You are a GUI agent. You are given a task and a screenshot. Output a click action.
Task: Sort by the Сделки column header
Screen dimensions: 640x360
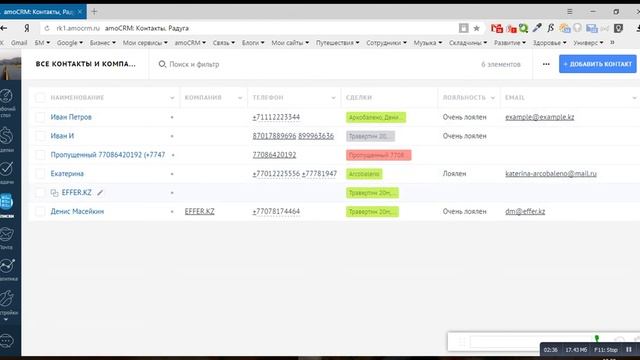coord(359,98)
